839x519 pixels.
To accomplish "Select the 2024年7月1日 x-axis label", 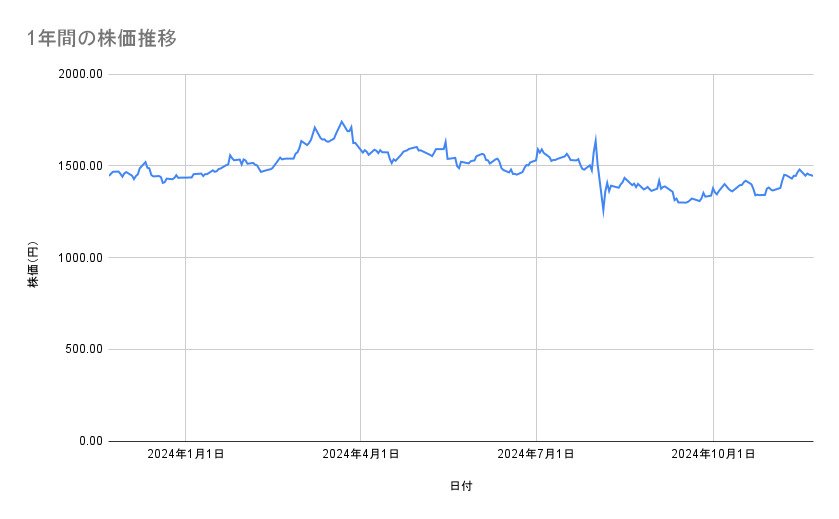I will pos(537,455).
